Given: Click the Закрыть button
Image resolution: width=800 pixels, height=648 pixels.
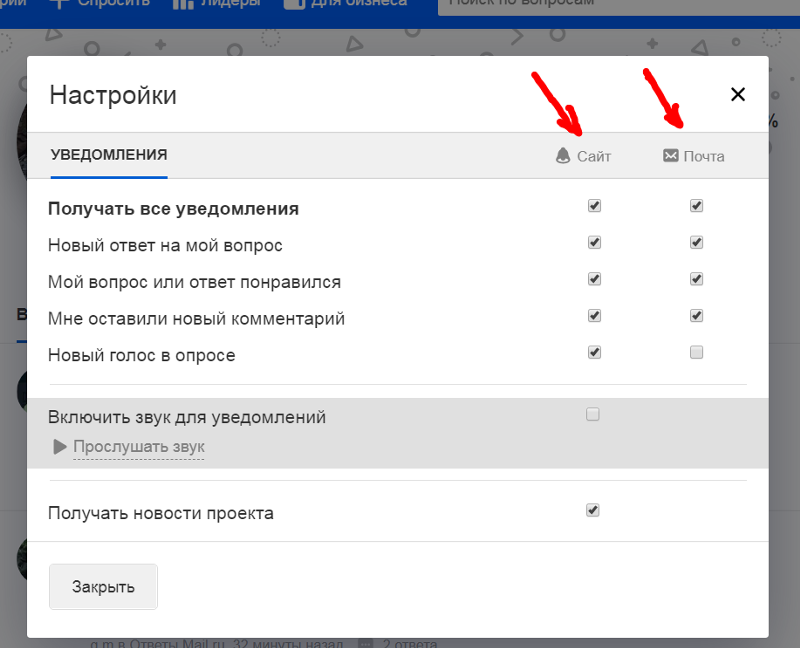Looking at the screenshot, I should (x=103, y=587).
